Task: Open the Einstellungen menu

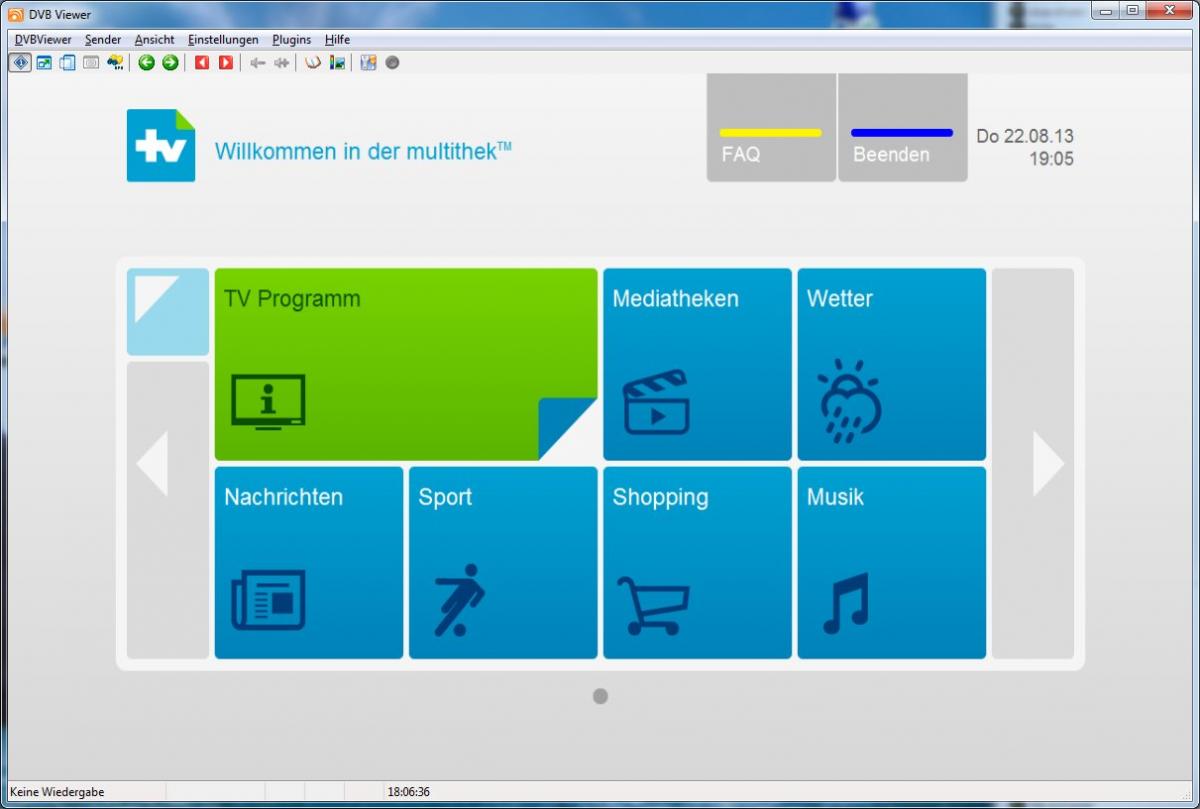Action: pyautogui.click(x=223, y=40)
